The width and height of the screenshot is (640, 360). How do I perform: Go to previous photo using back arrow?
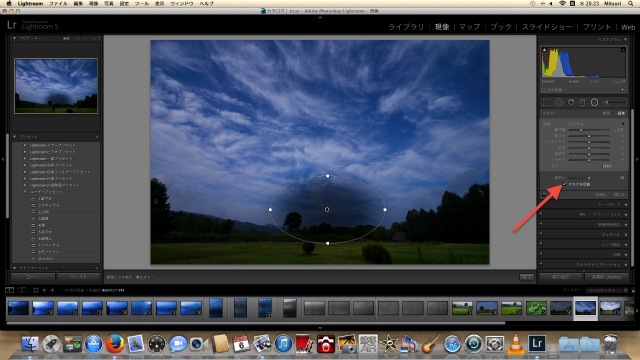pyautogui.click(x=44, y=290)
